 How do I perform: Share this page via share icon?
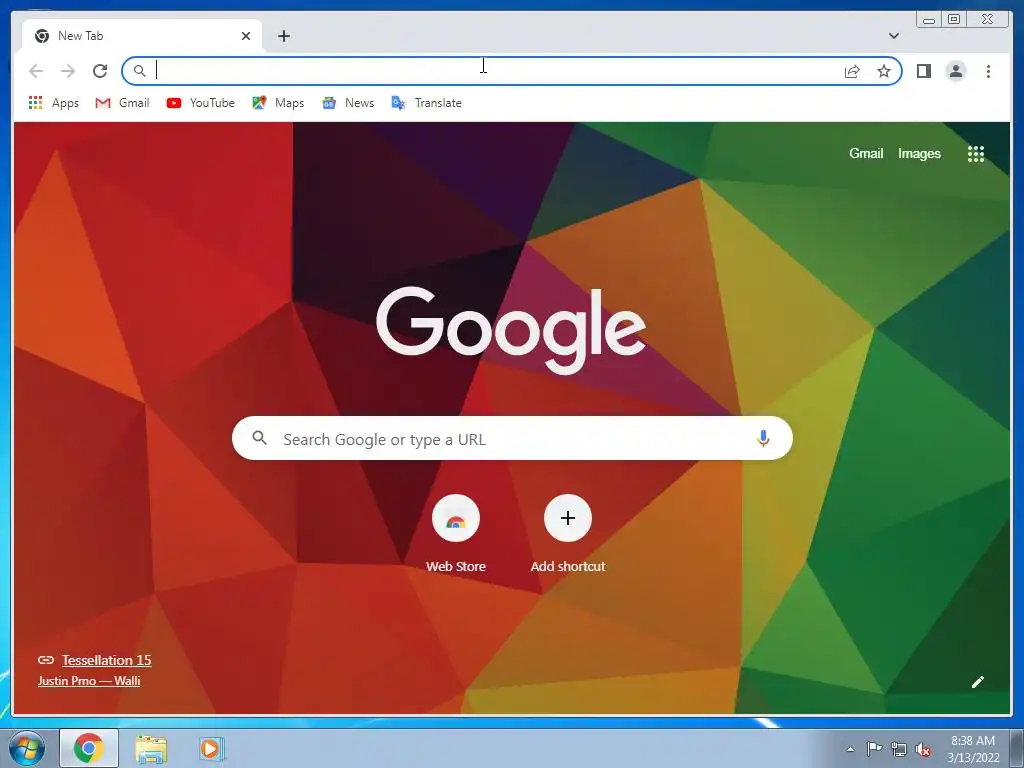tap(852, 71)
